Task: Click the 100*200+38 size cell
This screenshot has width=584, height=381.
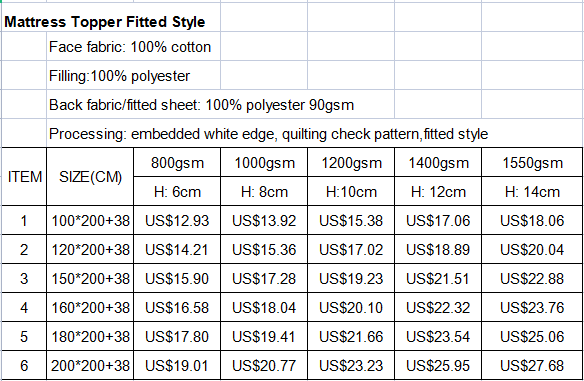Action: click(90, 220)
